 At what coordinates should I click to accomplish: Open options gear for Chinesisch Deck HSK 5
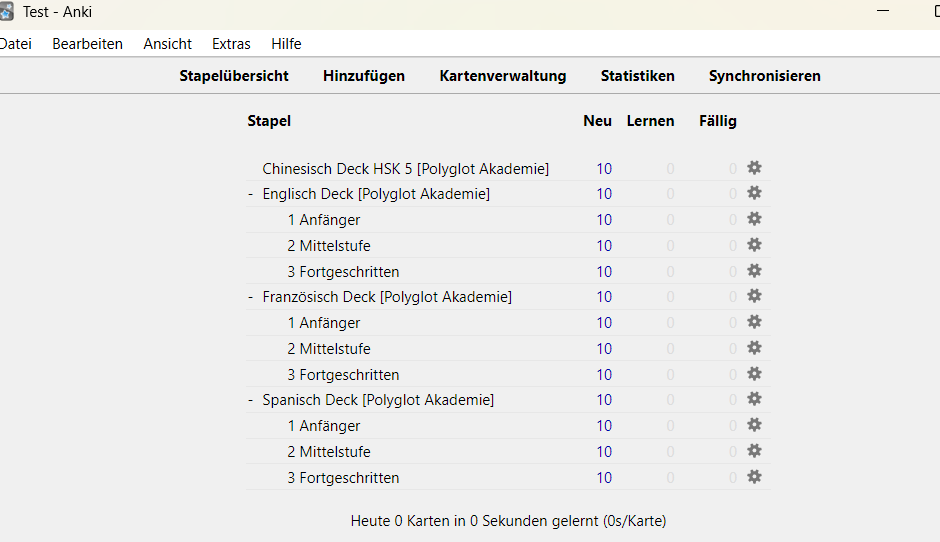point(754,168)
